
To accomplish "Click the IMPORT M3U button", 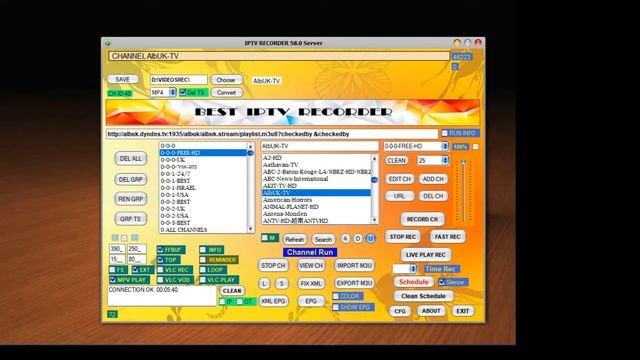I will click(354, 266).
